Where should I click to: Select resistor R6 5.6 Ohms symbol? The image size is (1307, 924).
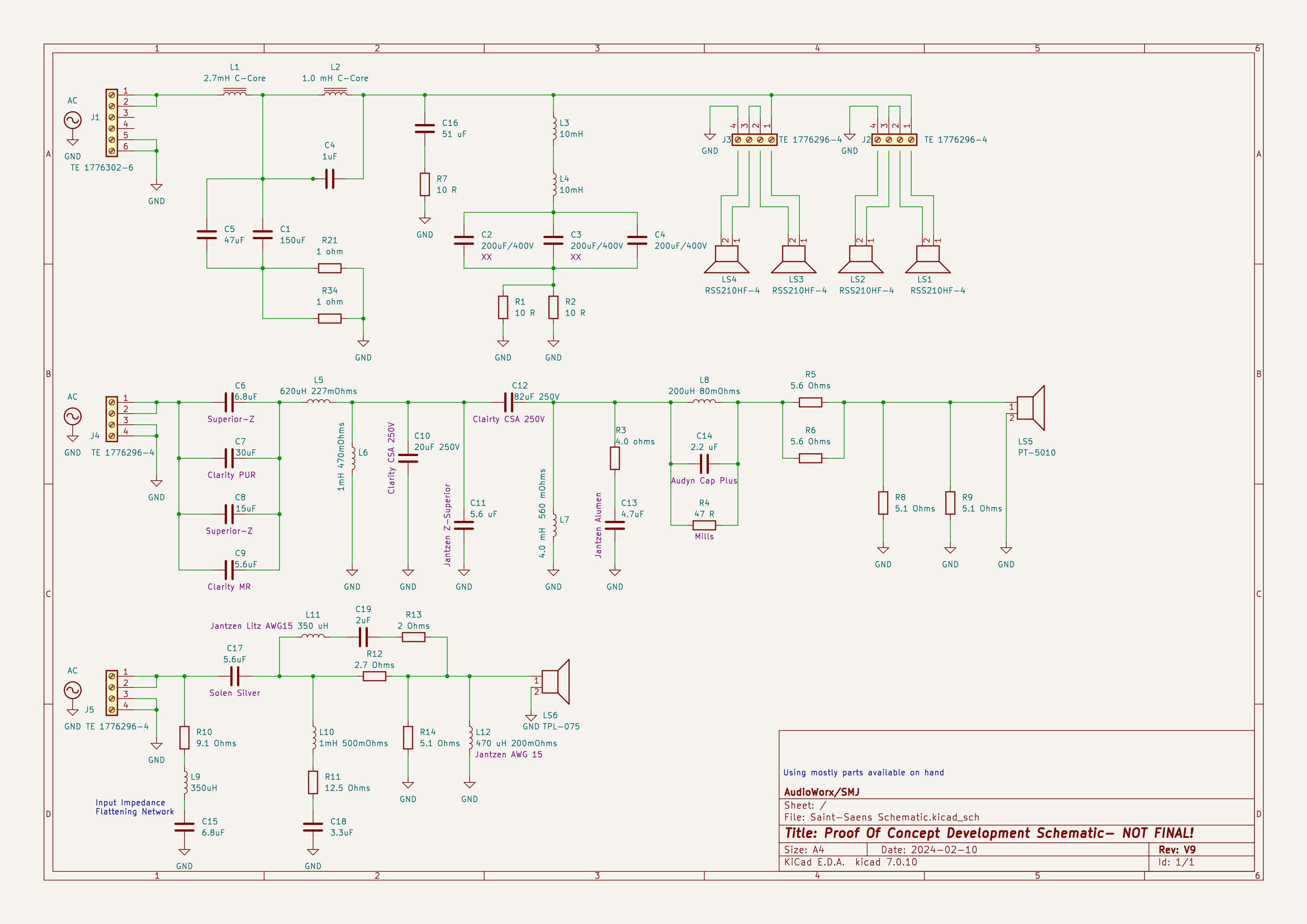[810, 458]
